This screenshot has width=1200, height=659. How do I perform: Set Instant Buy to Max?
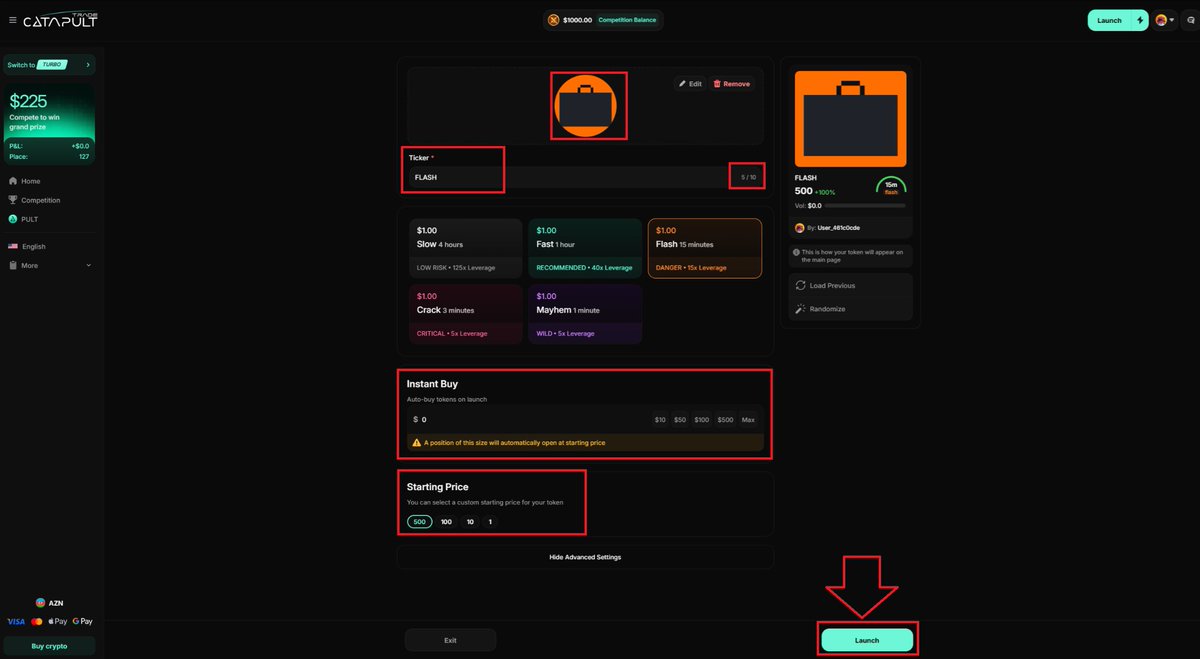748,420
